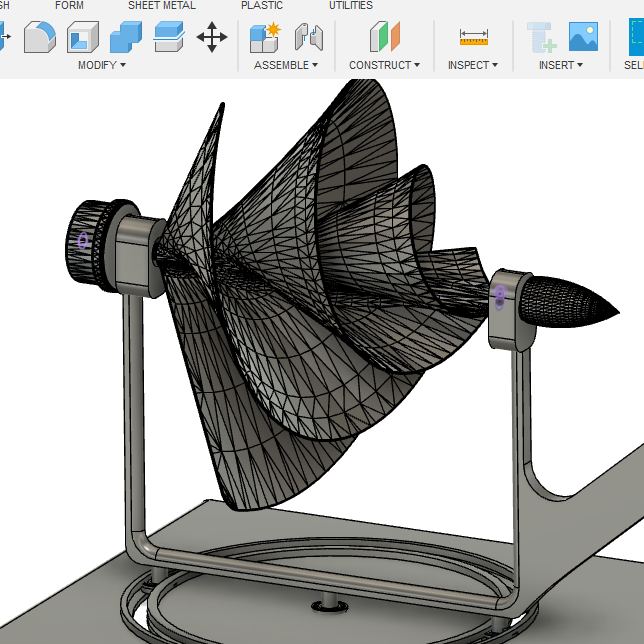Open the INSPECT dropdown menu

(473, 65)
